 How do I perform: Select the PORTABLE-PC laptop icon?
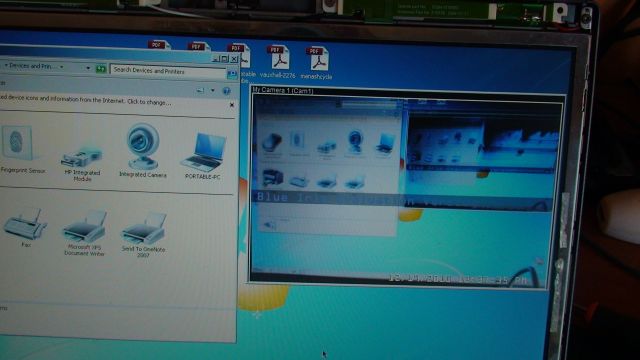click(x=204, y=152)
